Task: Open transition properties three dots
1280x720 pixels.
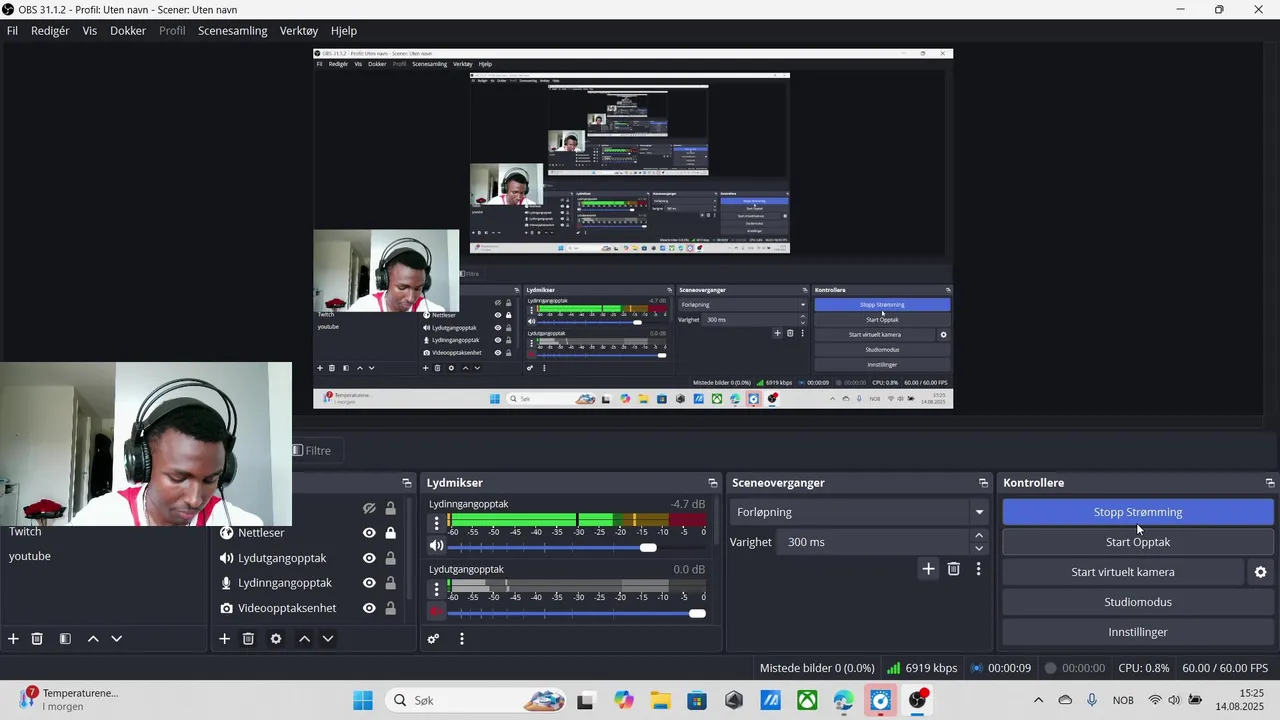Action: pos(978,569)
